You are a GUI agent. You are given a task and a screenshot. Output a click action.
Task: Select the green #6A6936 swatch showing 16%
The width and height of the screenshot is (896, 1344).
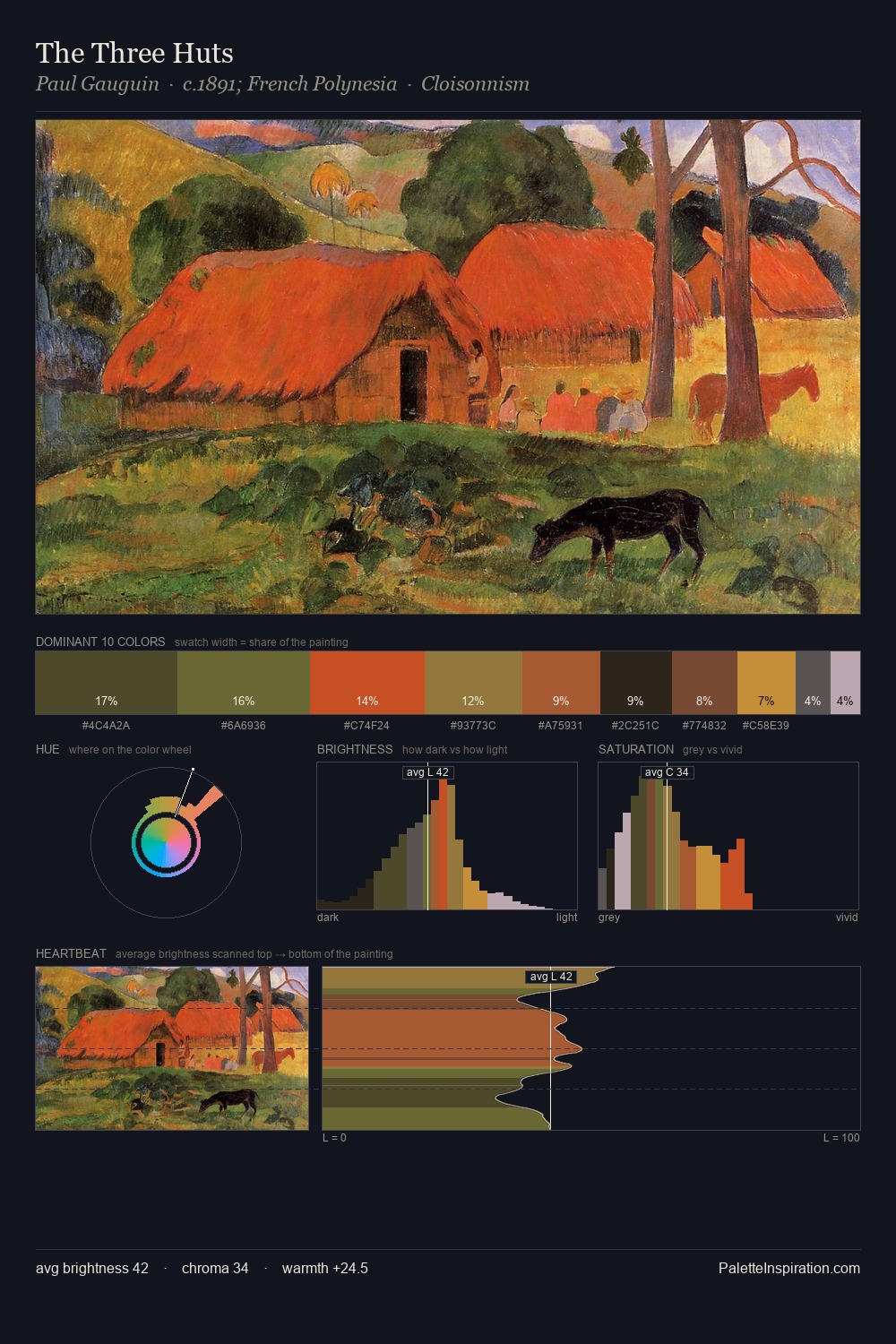click(x=244, y=683)
